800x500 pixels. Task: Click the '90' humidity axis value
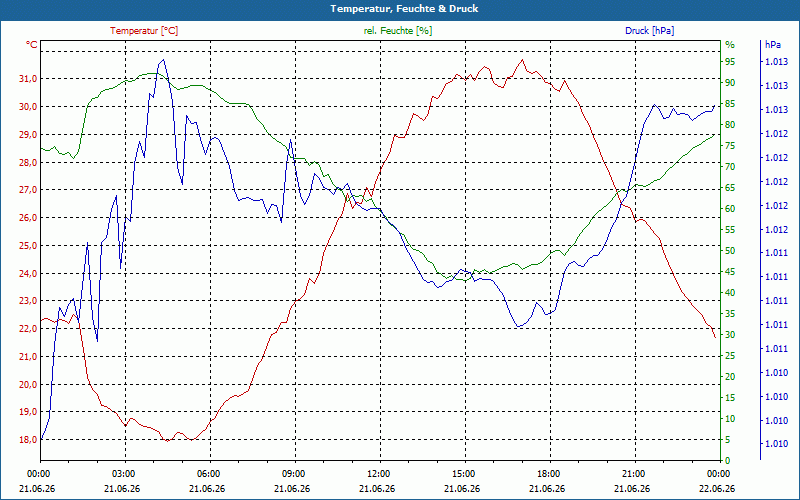pos(730,83)
